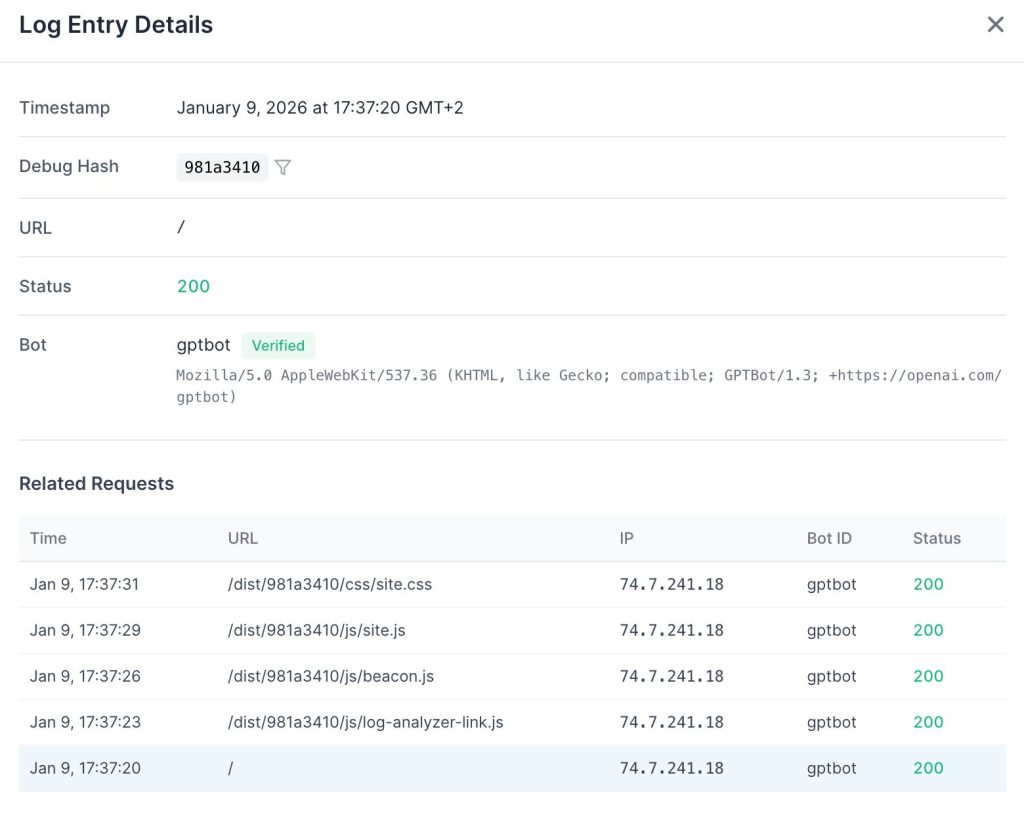Click the Time column header

coord(48,538)
